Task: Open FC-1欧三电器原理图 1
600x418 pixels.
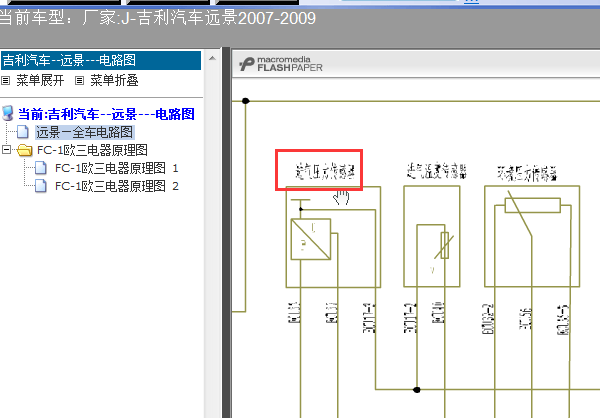Action: 116,168
